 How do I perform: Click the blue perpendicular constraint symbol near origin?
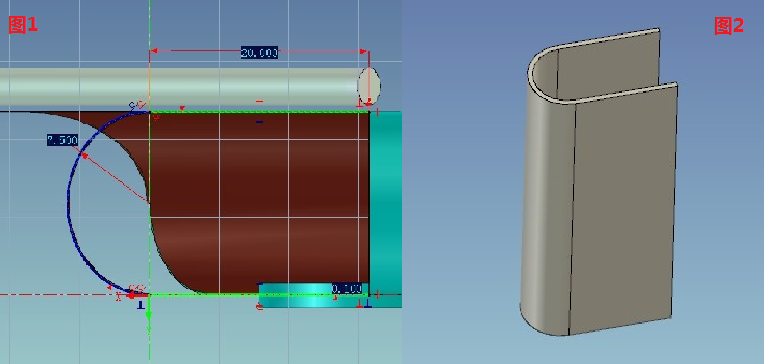pos(140,305)
